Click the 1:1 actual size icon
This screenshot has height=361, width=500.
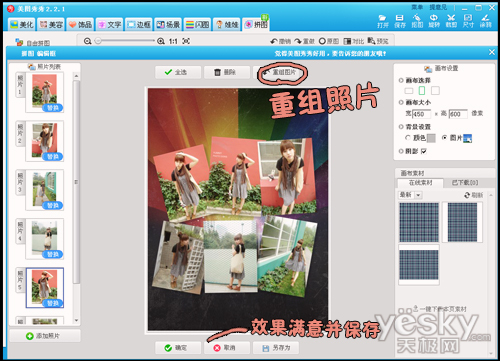[173, 41]
